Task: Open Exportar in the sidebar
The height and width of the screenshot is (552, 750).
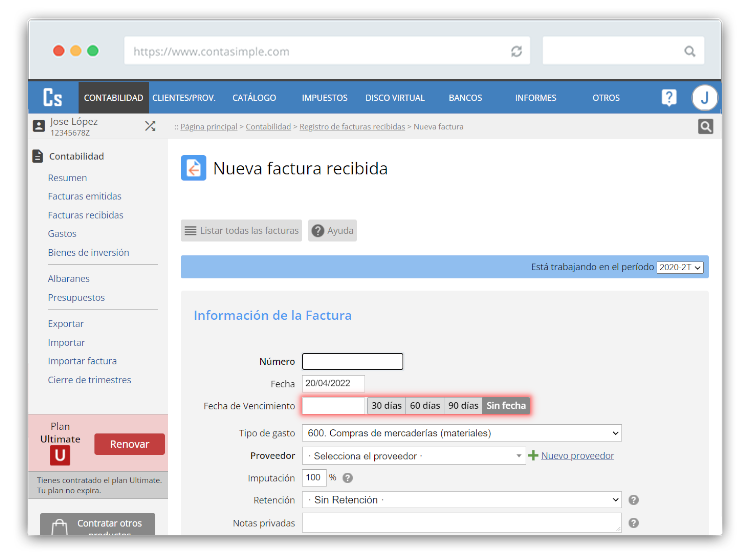Action: pyautogui.click(x=66, y=323)
